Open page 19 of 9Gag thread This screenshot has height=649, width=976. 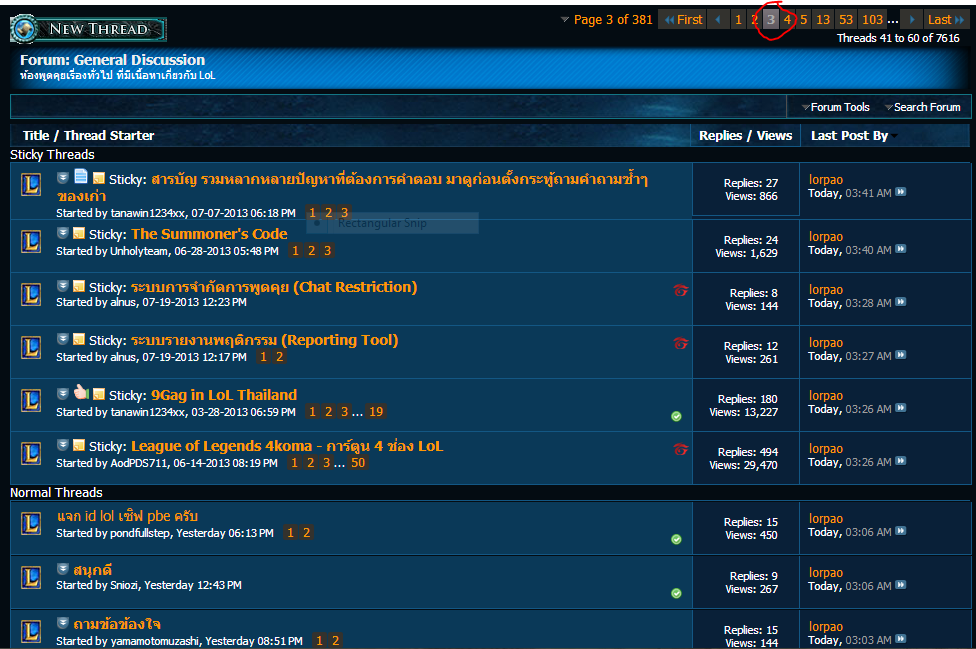point(376,411)
